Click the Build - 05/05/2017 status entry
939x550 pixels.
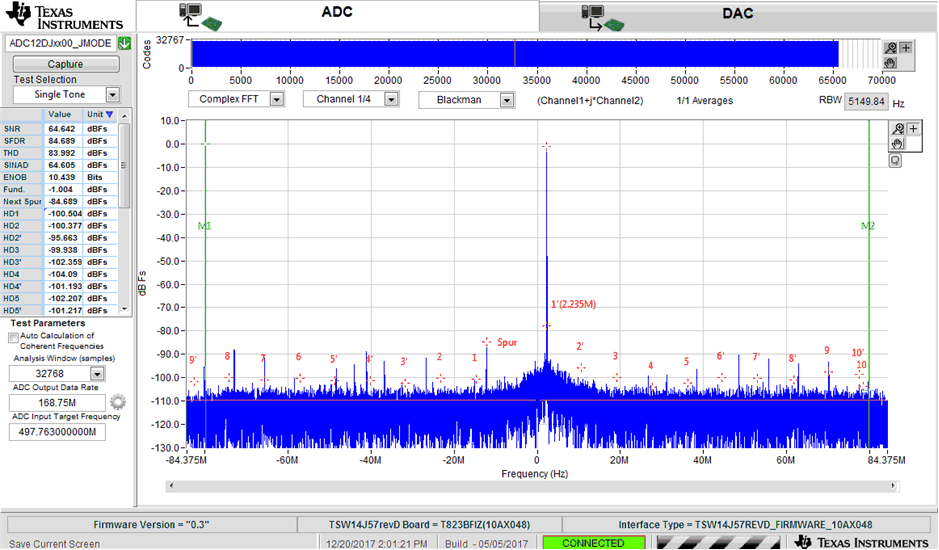(x=487, y=543)
